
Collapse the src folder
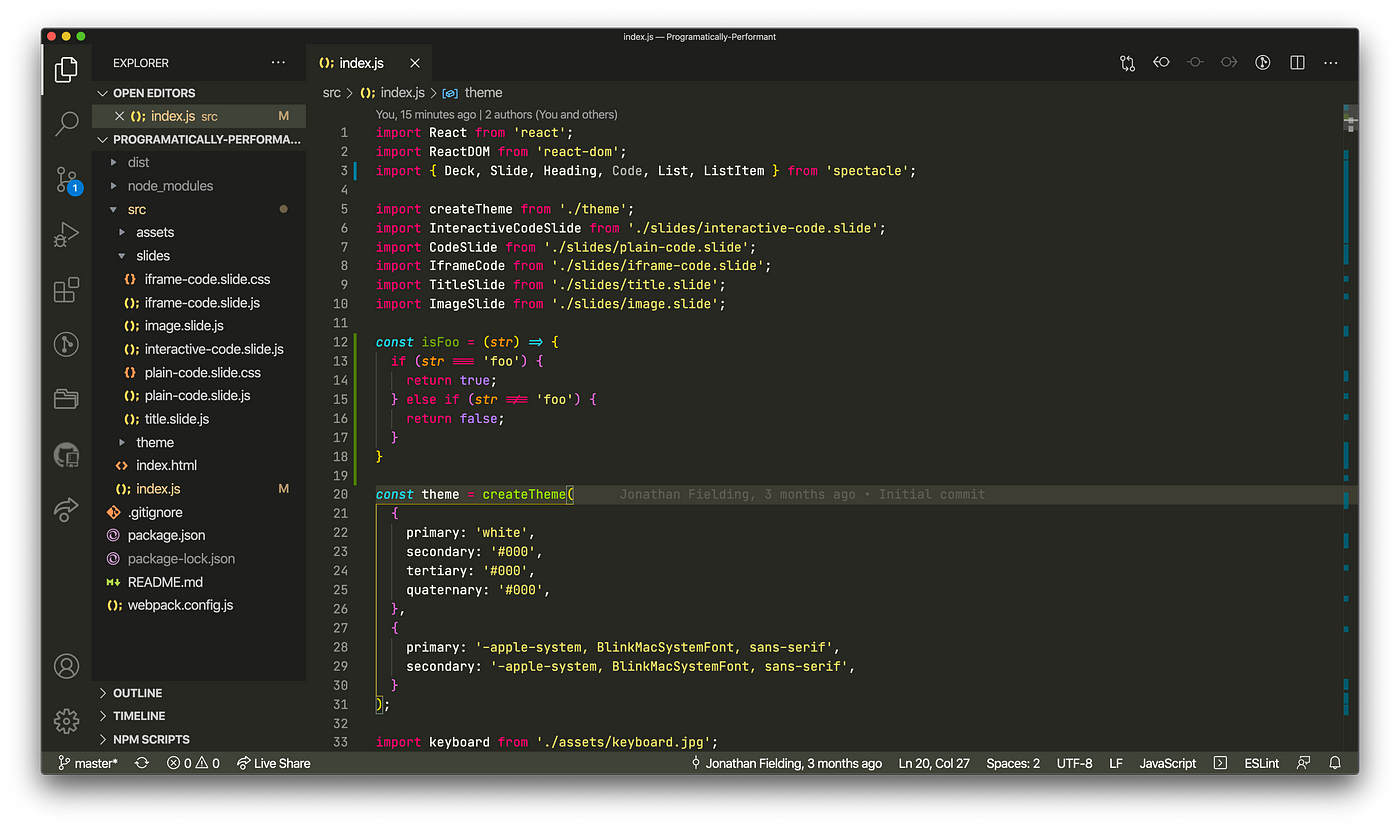coord(198,209)
